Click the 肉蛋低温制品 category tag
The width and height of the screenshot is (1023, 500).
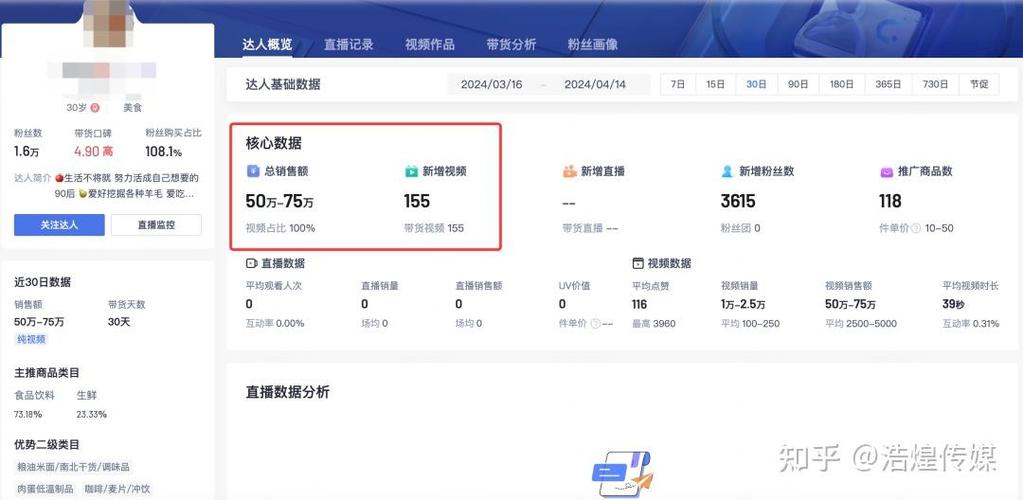coord(46,489)
